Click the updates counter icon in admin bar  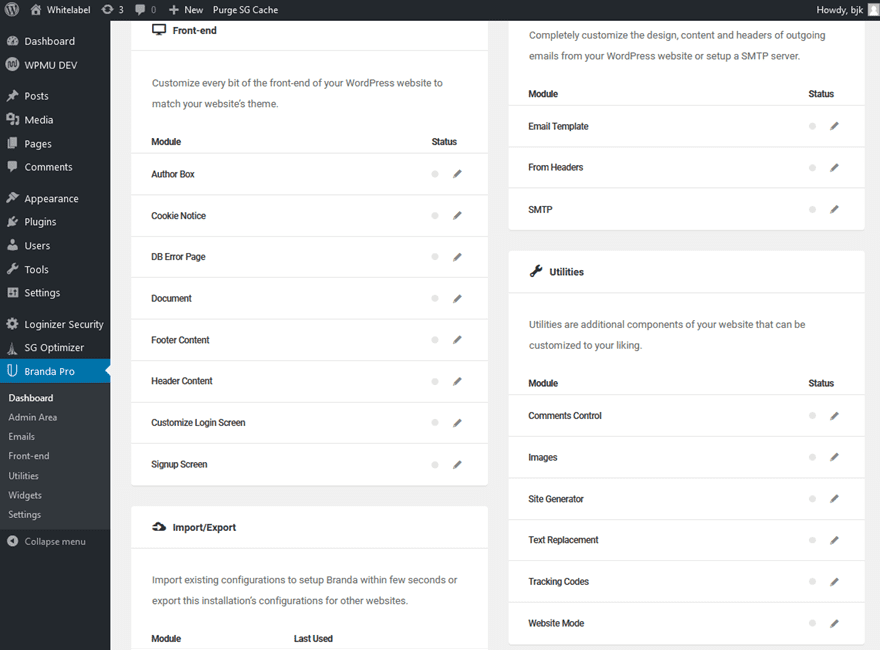pyautogui.click(x=110, y=9)
